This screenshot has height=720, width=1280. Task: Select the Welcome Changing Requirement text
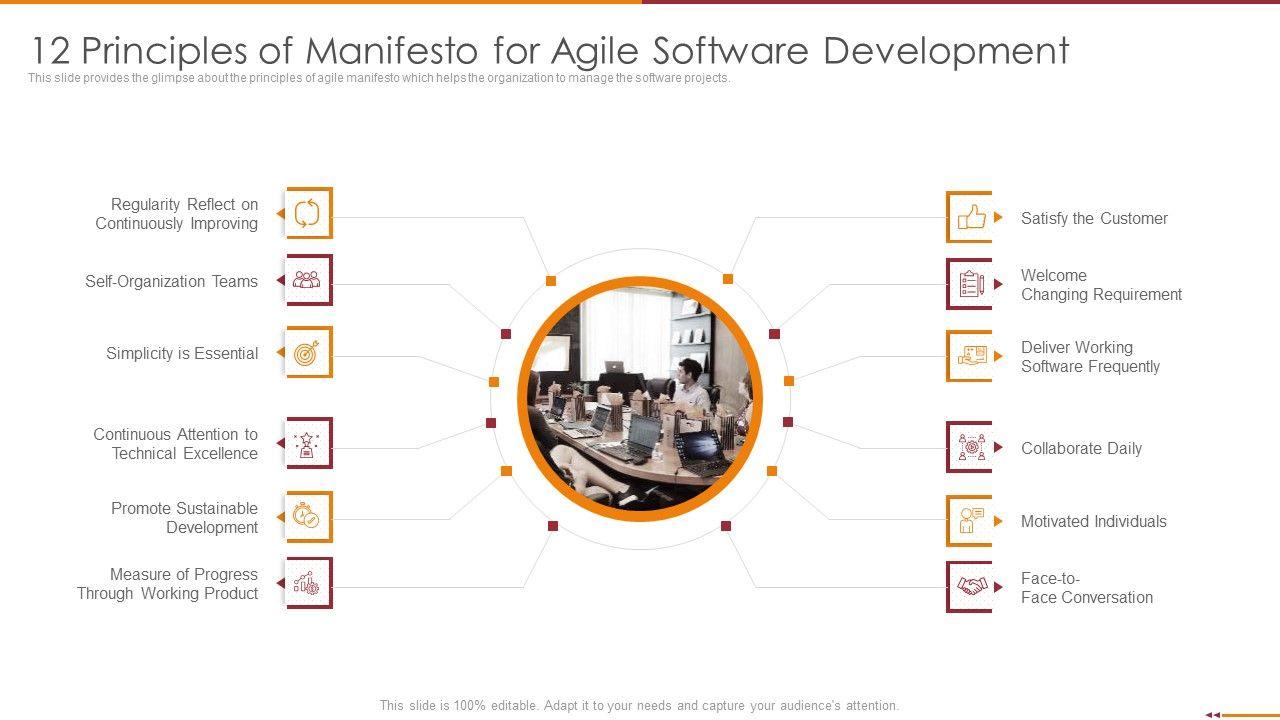1101,285
